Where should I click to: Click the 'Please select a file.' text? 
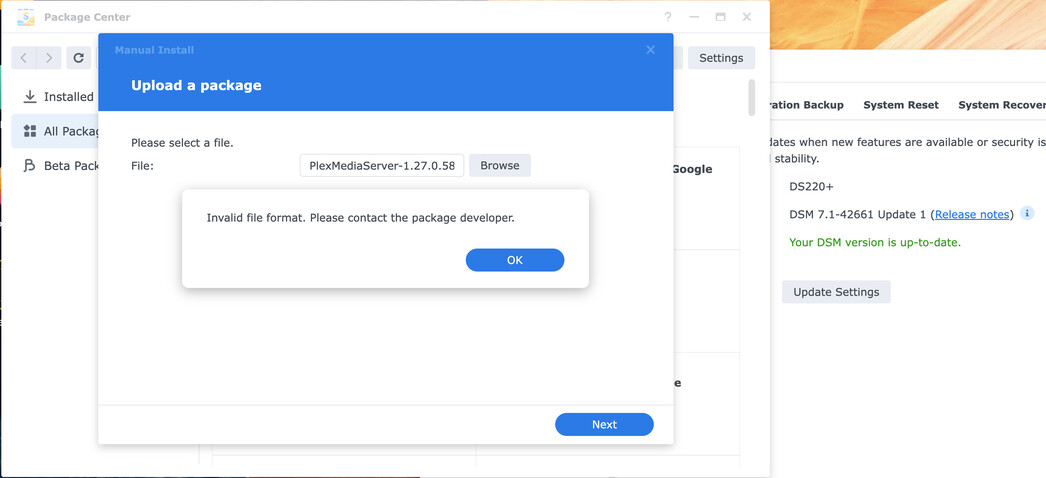(182, 143)
